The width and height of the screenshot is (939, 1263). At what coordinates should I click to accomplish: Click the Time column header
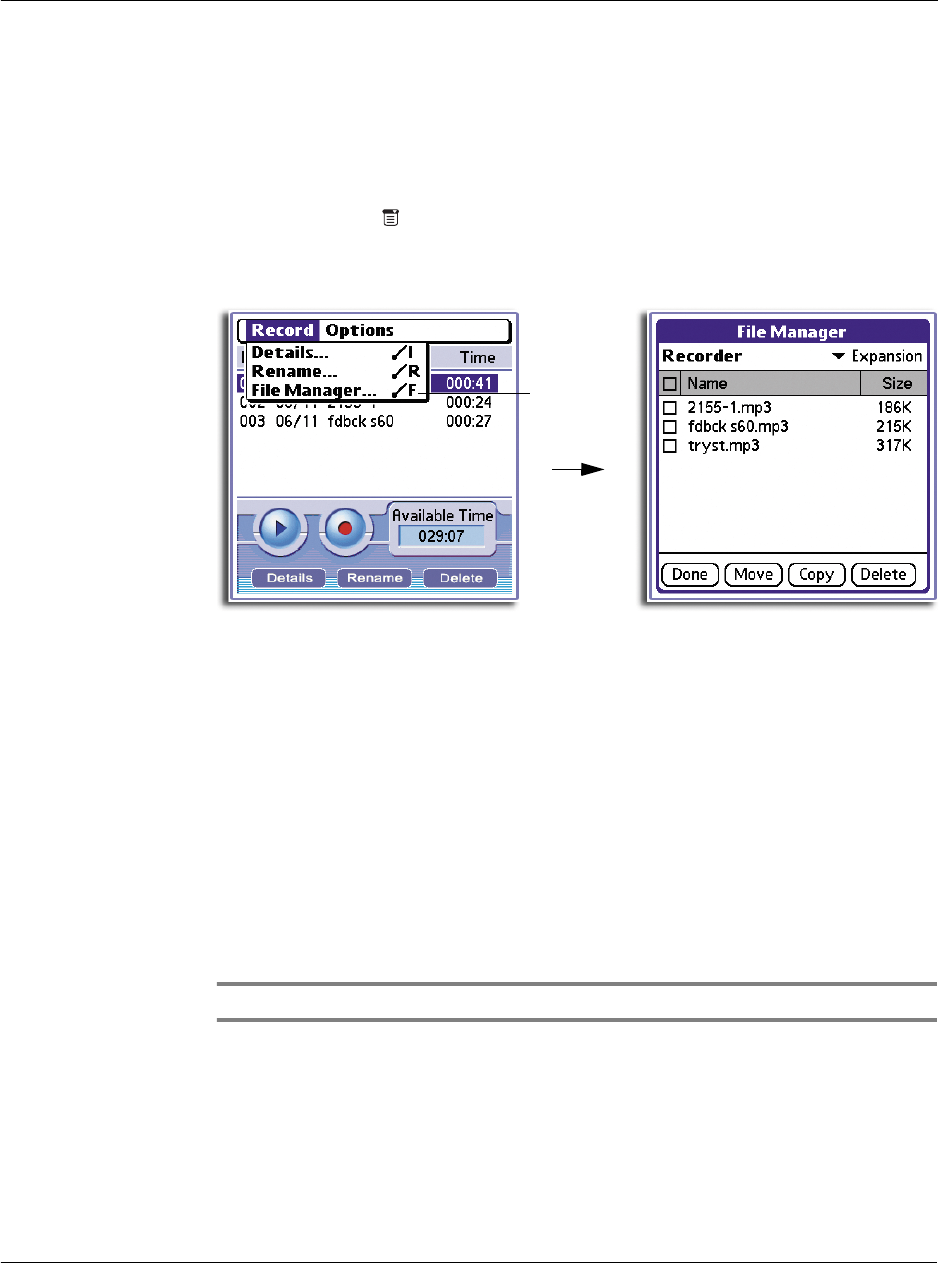pos(477,357)
